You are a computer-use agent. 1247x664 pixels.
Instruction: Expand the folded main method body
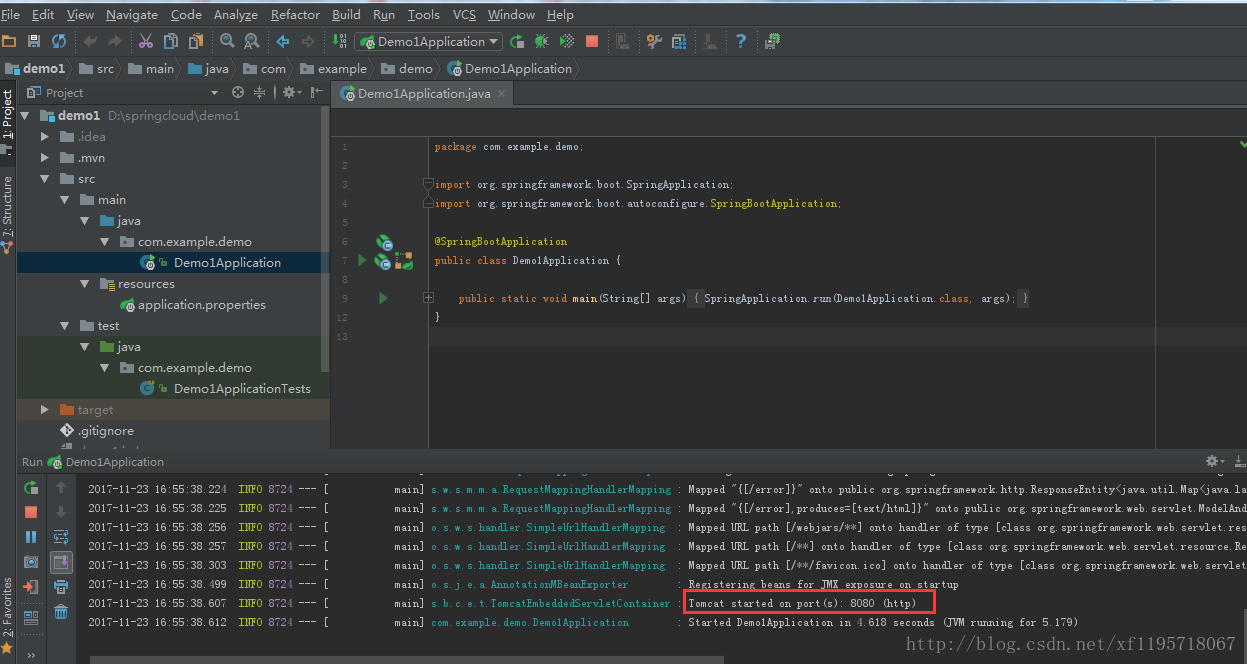click(428, 298)
